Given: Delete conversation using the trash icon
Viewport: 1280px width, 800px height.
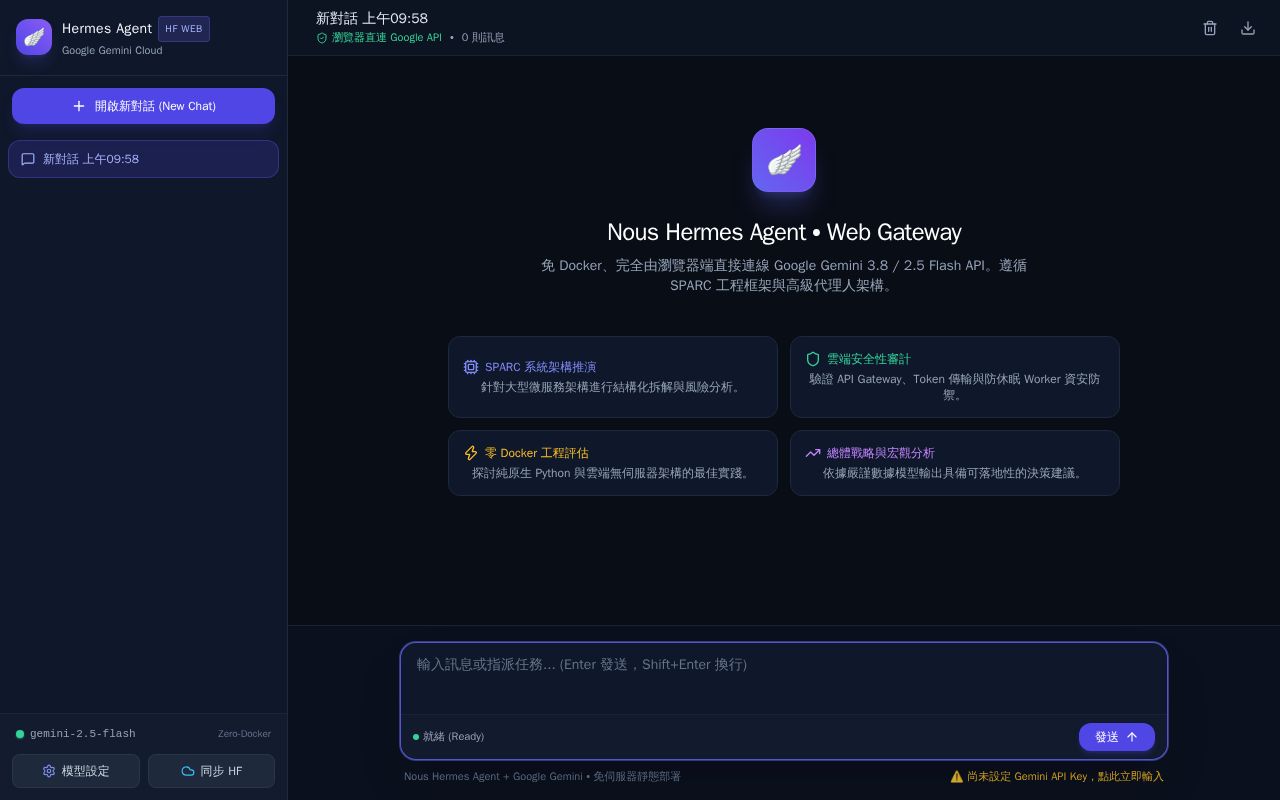Looking at the screenshot, I should 1210,28.
